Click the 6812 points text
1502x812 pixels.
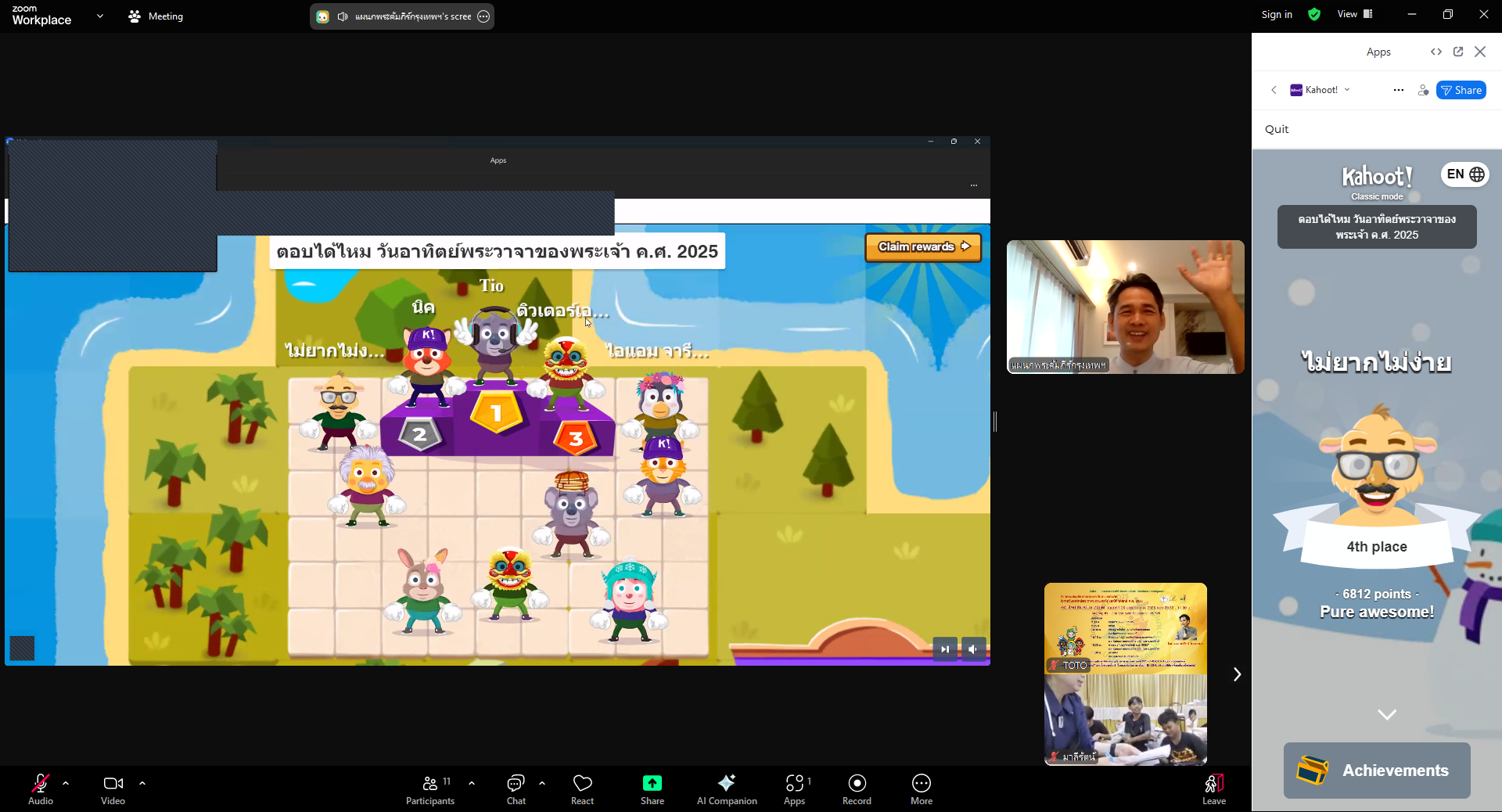[x=1377, y=594]
